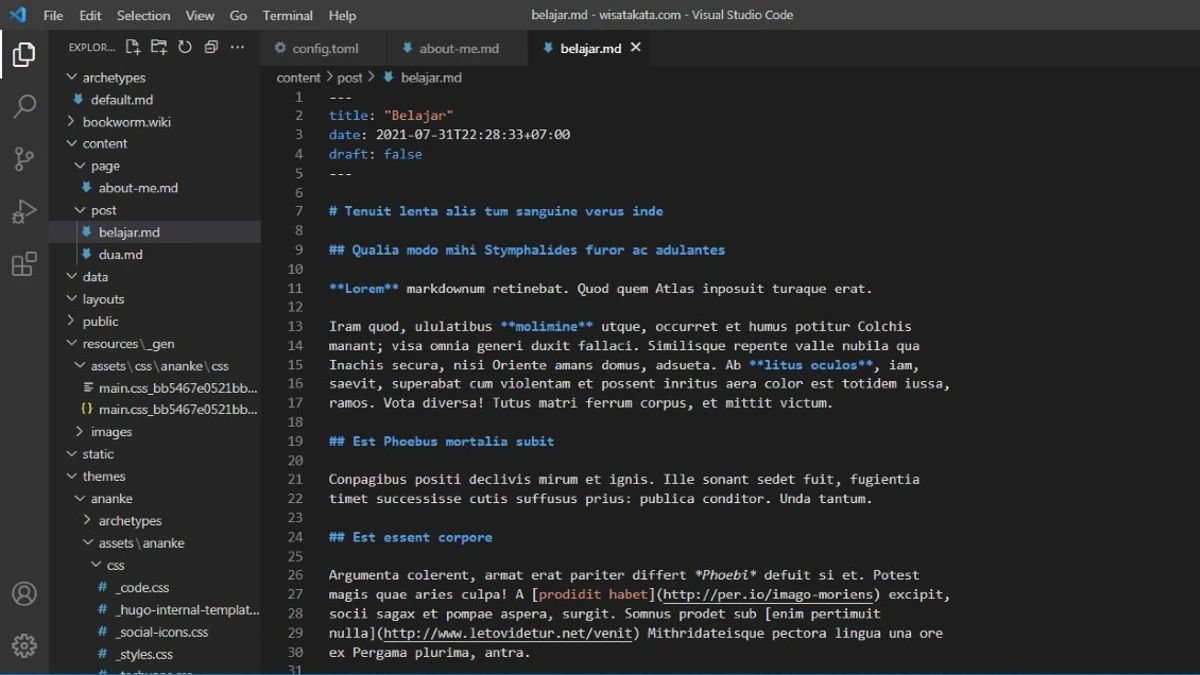The image size is (1200, 675).
Task: Open the Help menu
Action: 342,15
